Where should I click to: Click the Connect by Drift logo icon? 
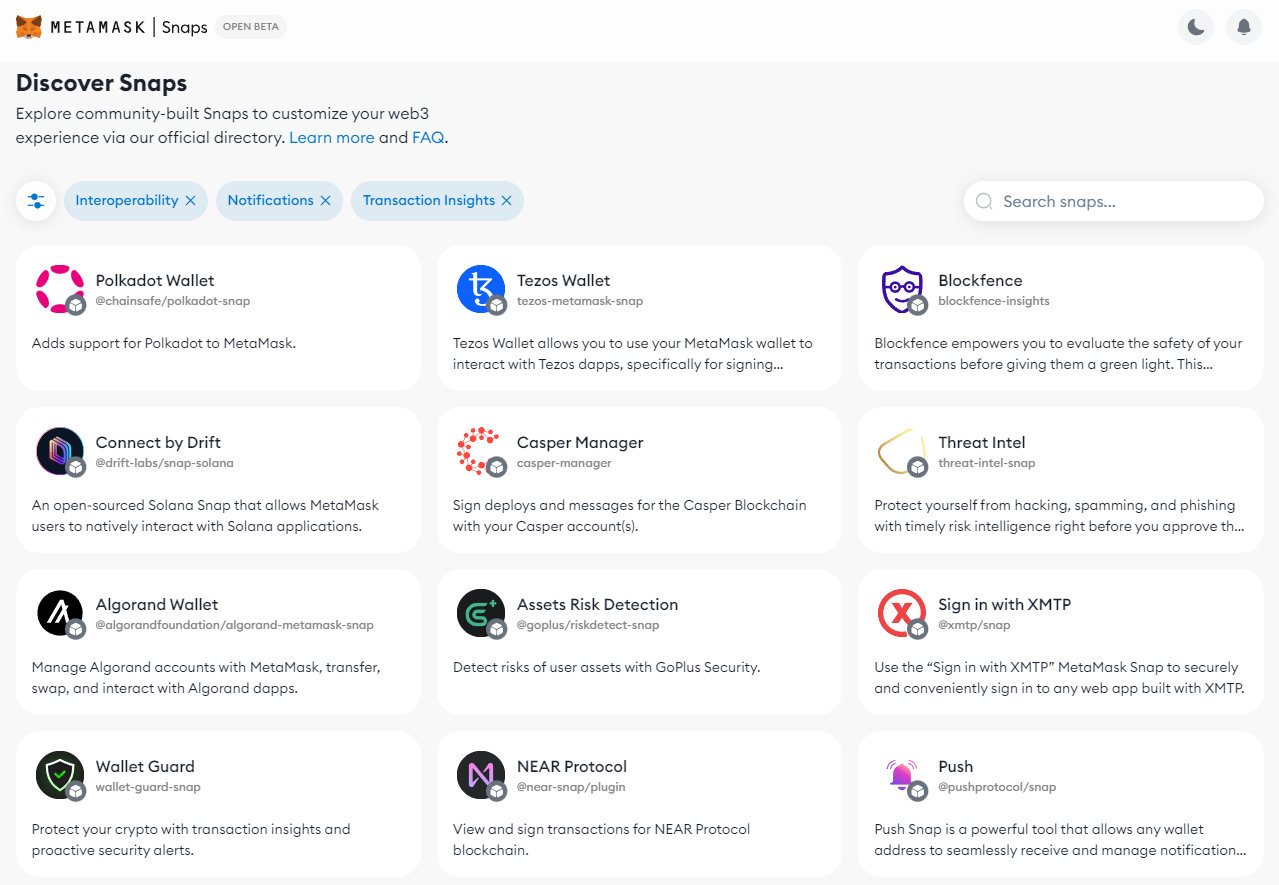point(60,451)
